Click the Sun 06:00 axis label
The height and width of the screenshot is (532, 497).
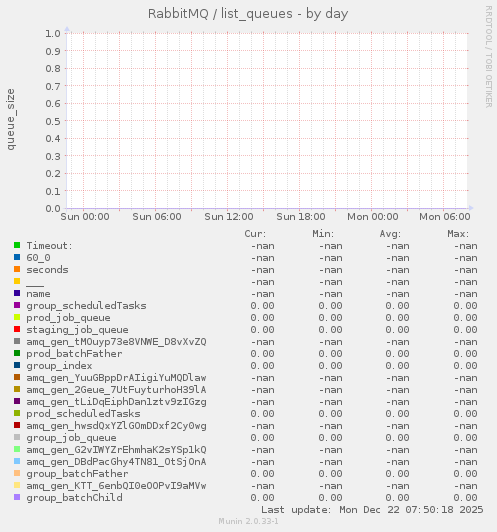pyautogui.click(x=157, y=217)
